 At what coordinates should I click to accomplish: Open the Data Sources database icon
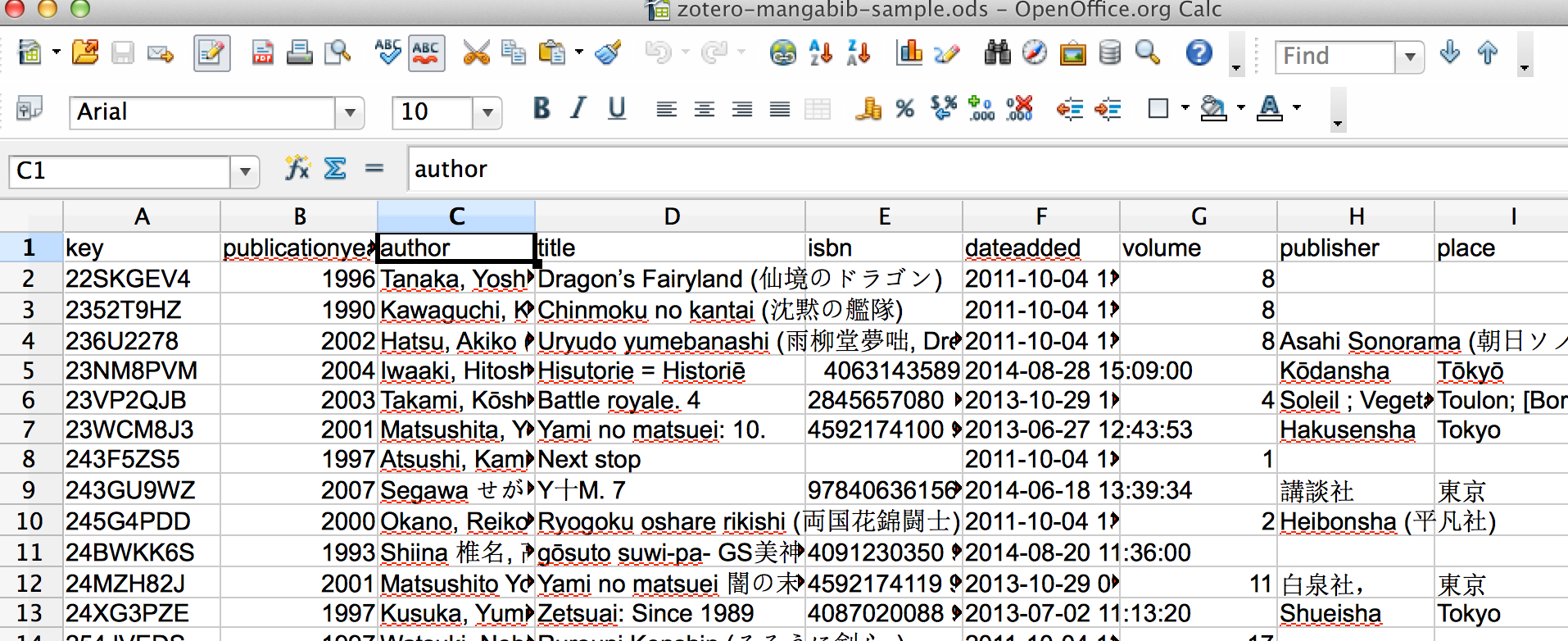click(x=1110, y=54)
